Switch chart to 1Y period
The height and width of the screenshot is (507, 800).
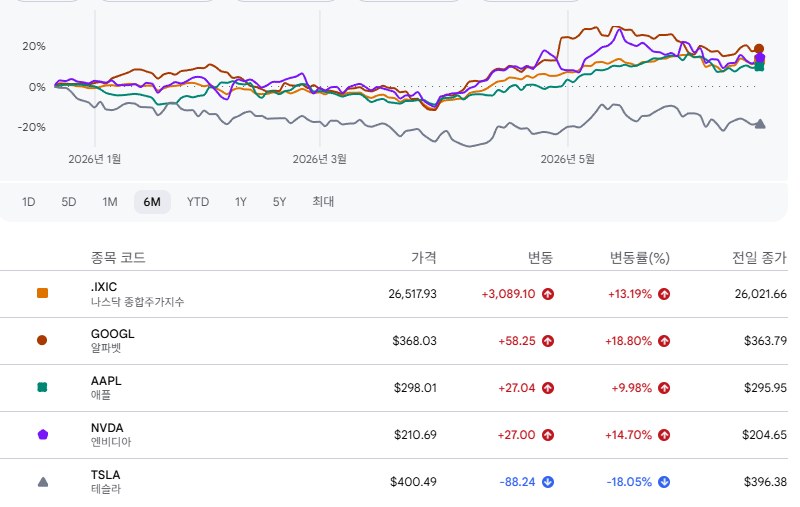[x=241, y=202]
